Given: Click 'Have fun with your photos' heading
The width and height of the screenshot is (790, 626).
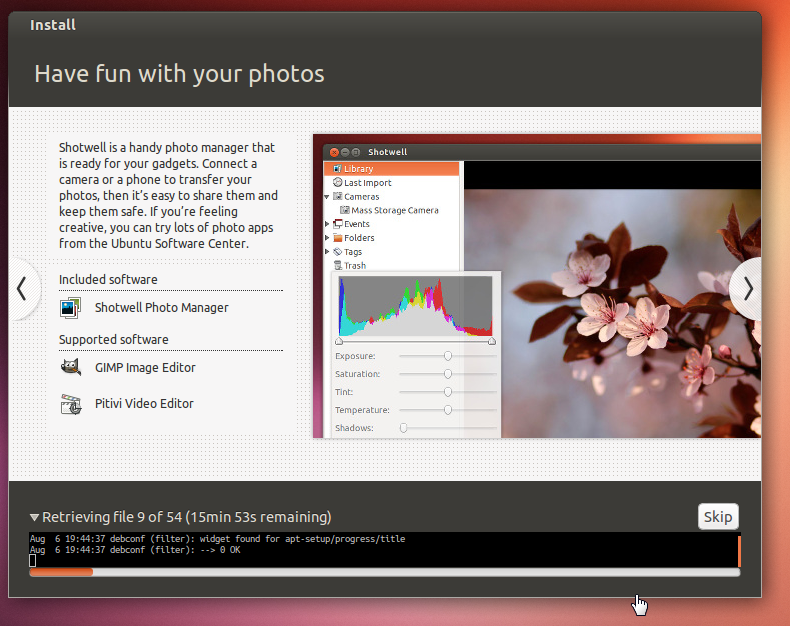Looking at the screenshot, I should 179,74.
